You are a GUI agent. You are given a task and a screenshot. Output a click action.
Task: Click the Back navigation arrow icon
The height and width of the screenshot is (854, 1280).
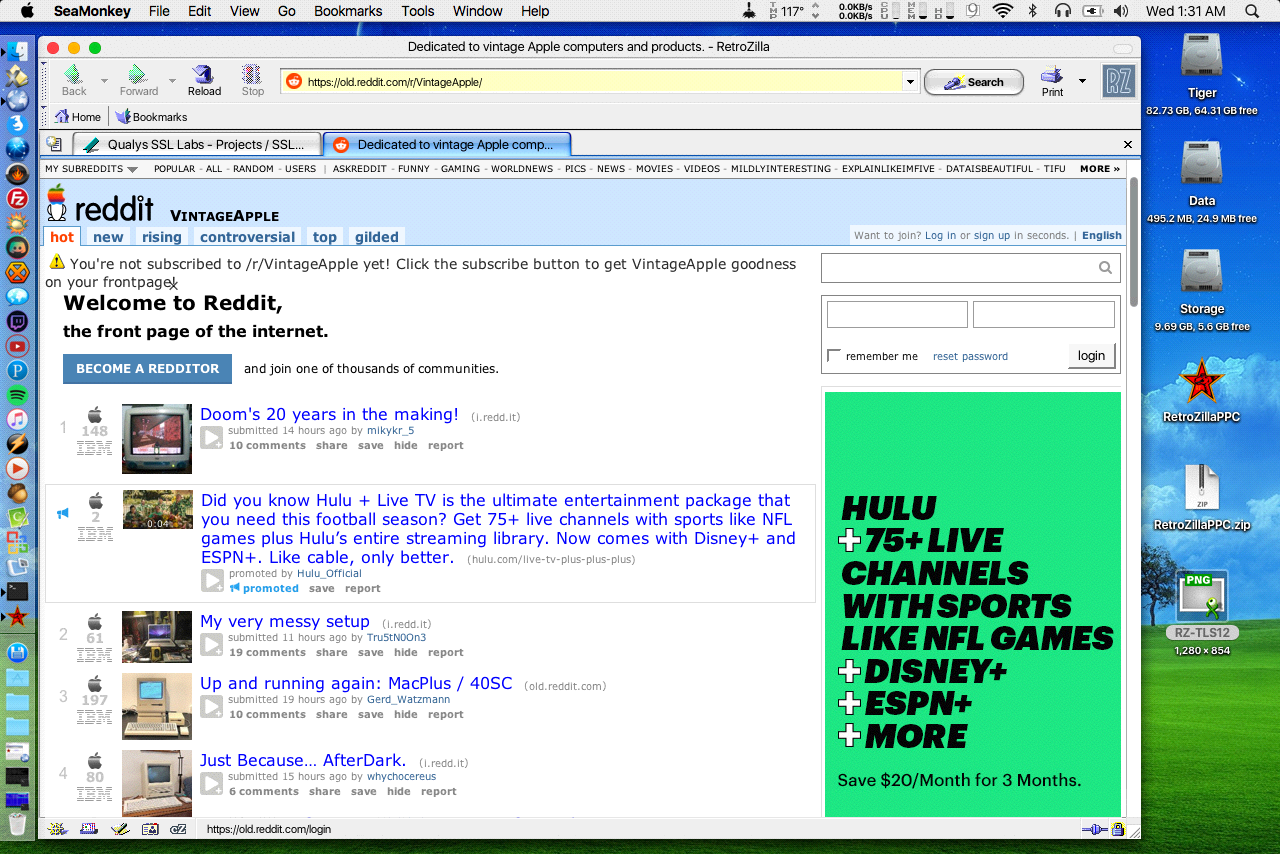coord(74,75)
